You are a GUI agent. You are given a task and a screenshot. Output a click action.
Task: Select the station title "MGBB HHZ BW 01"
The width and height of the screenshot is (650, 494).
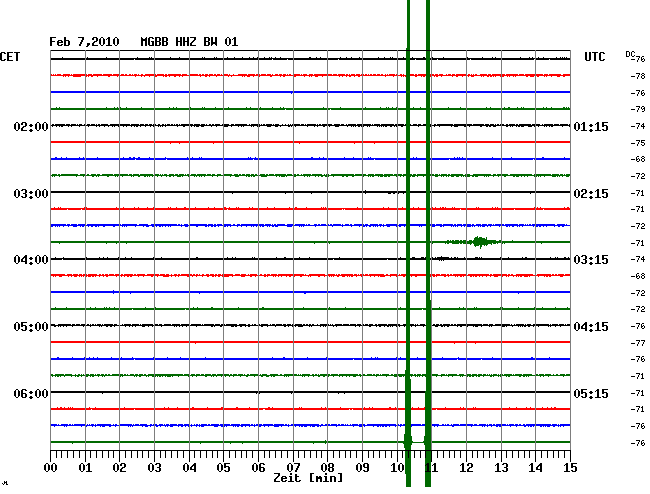click(189, 42)
